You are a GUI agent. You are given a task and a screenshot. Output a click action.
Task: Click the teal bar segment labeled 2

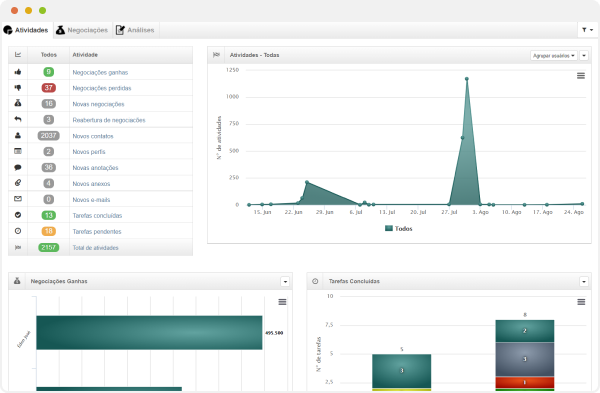[x=525, y=331]
